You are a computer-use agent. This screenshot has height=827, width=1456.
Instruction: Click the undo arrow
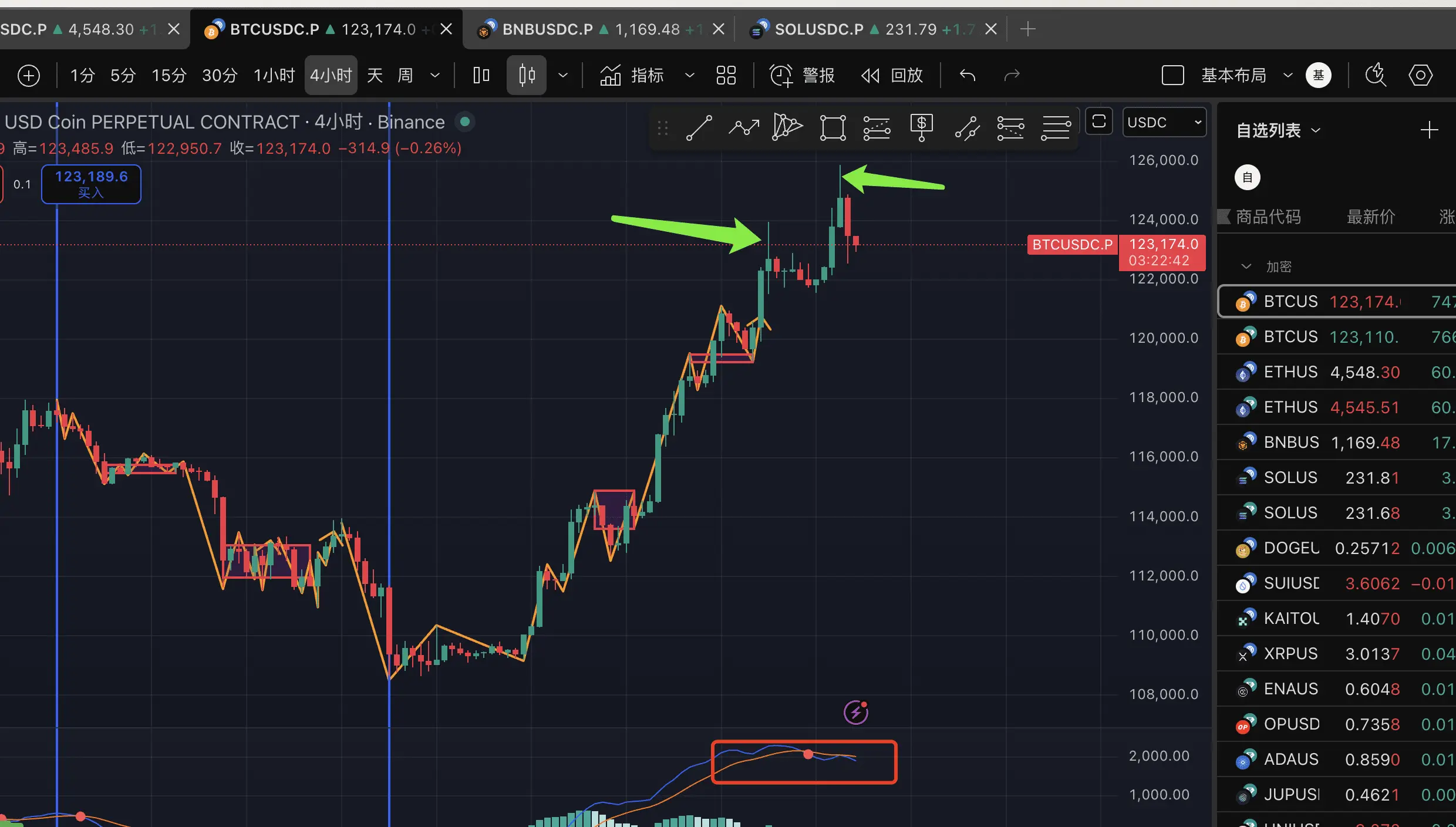(968, 75)
